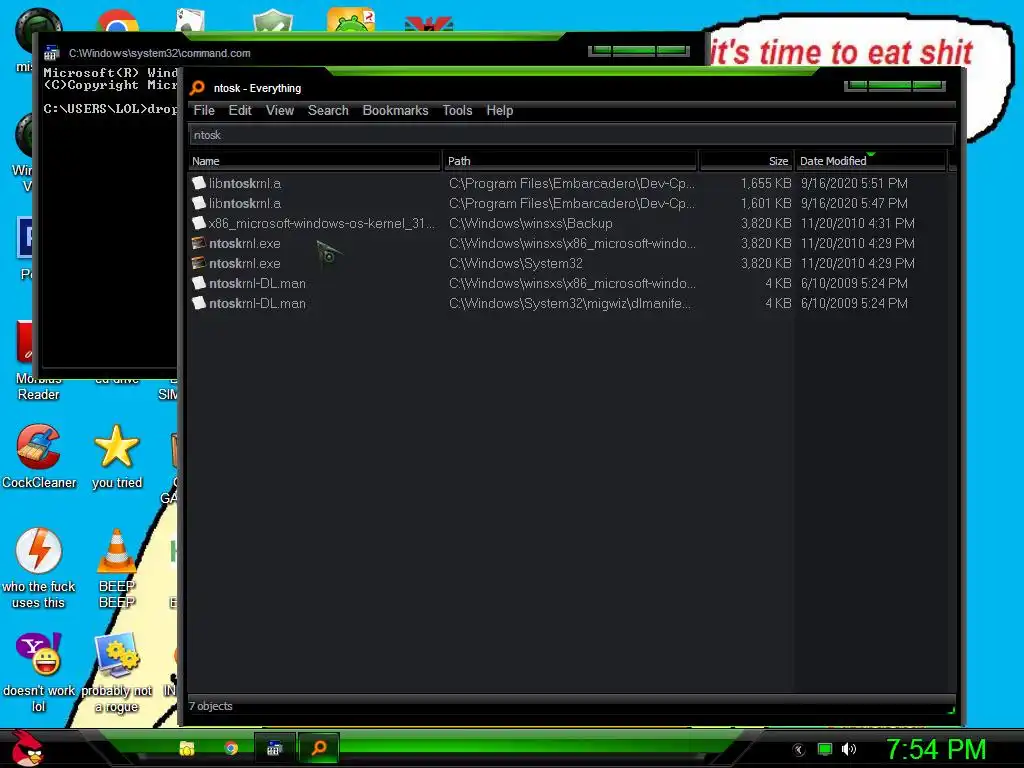Open the folder icon in the taskbar
This screenshot has height=768, width=1024.
pyautogui.click(x=187, y=748)
